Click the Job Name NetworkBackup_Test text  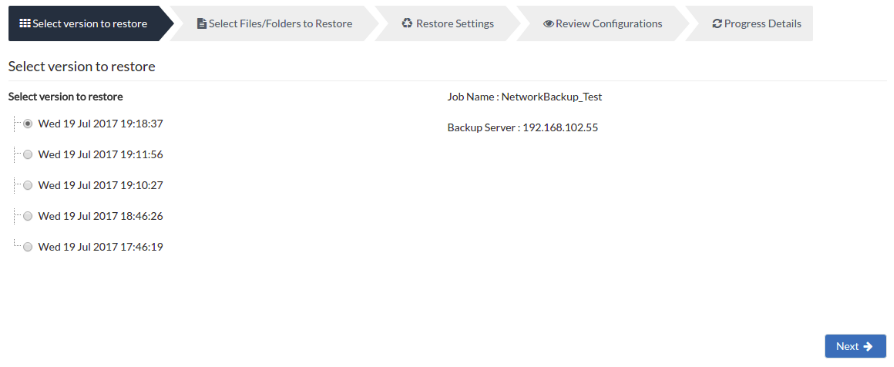coord(525,97)
